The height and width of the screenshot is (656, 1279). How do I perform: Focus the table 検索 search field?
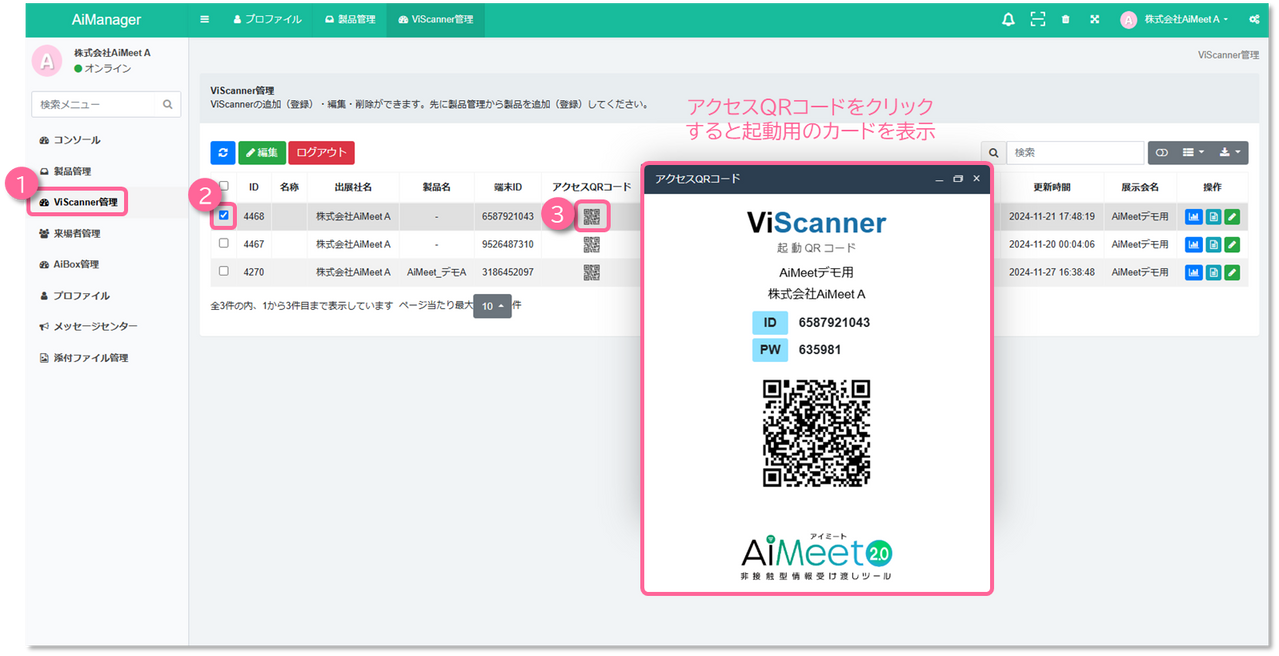click(1075, 153)
